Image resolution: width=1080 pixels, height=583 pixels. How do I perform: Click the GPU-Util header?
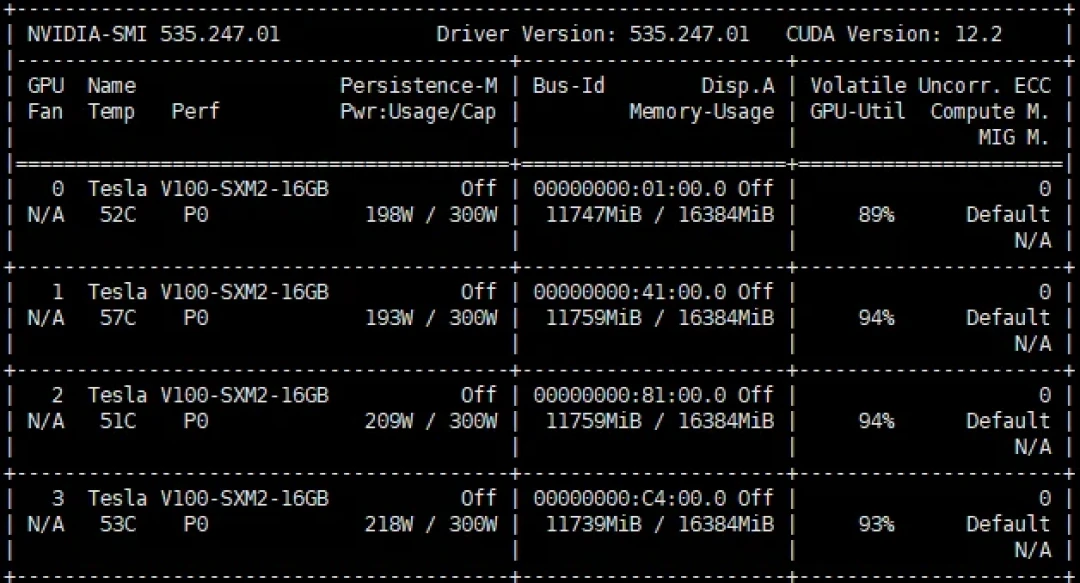pos(858,112)
